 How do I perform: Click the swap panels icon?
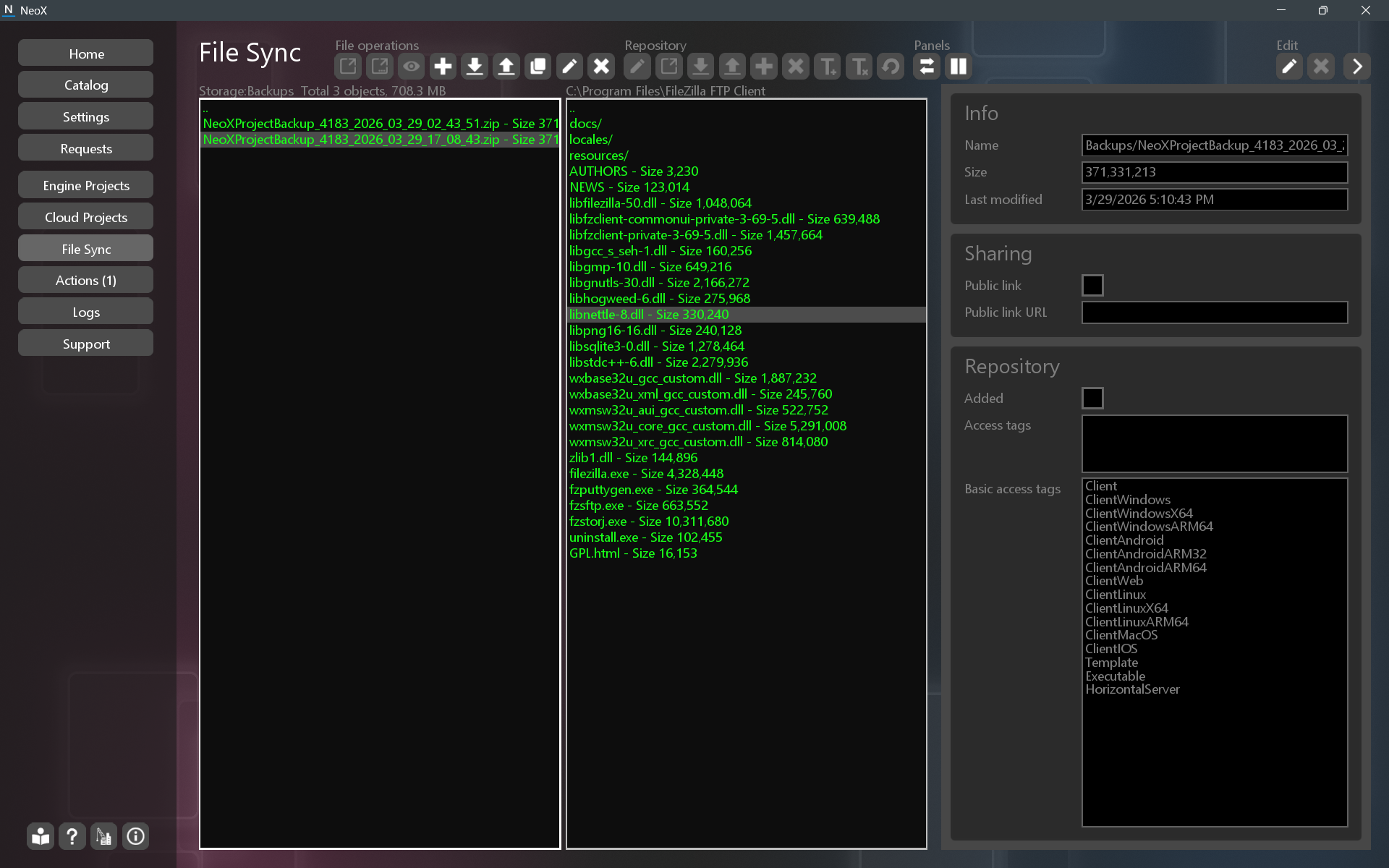[926, 67]
